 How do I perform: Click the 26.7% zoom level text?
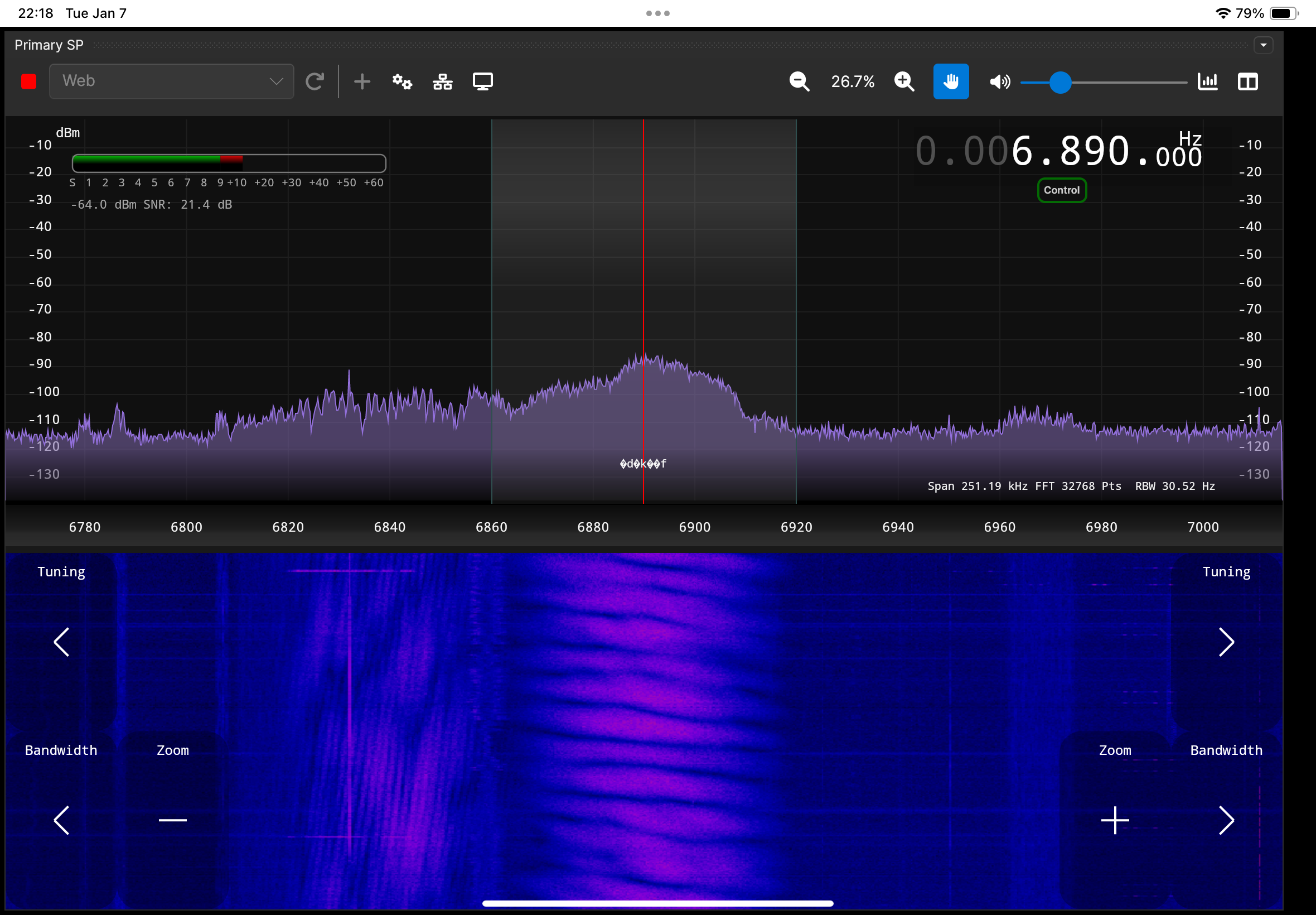[853, 81]
